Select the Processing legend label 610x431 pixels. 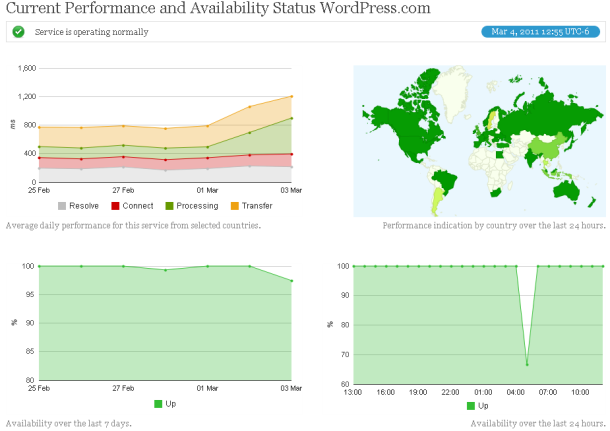[197, 206]
